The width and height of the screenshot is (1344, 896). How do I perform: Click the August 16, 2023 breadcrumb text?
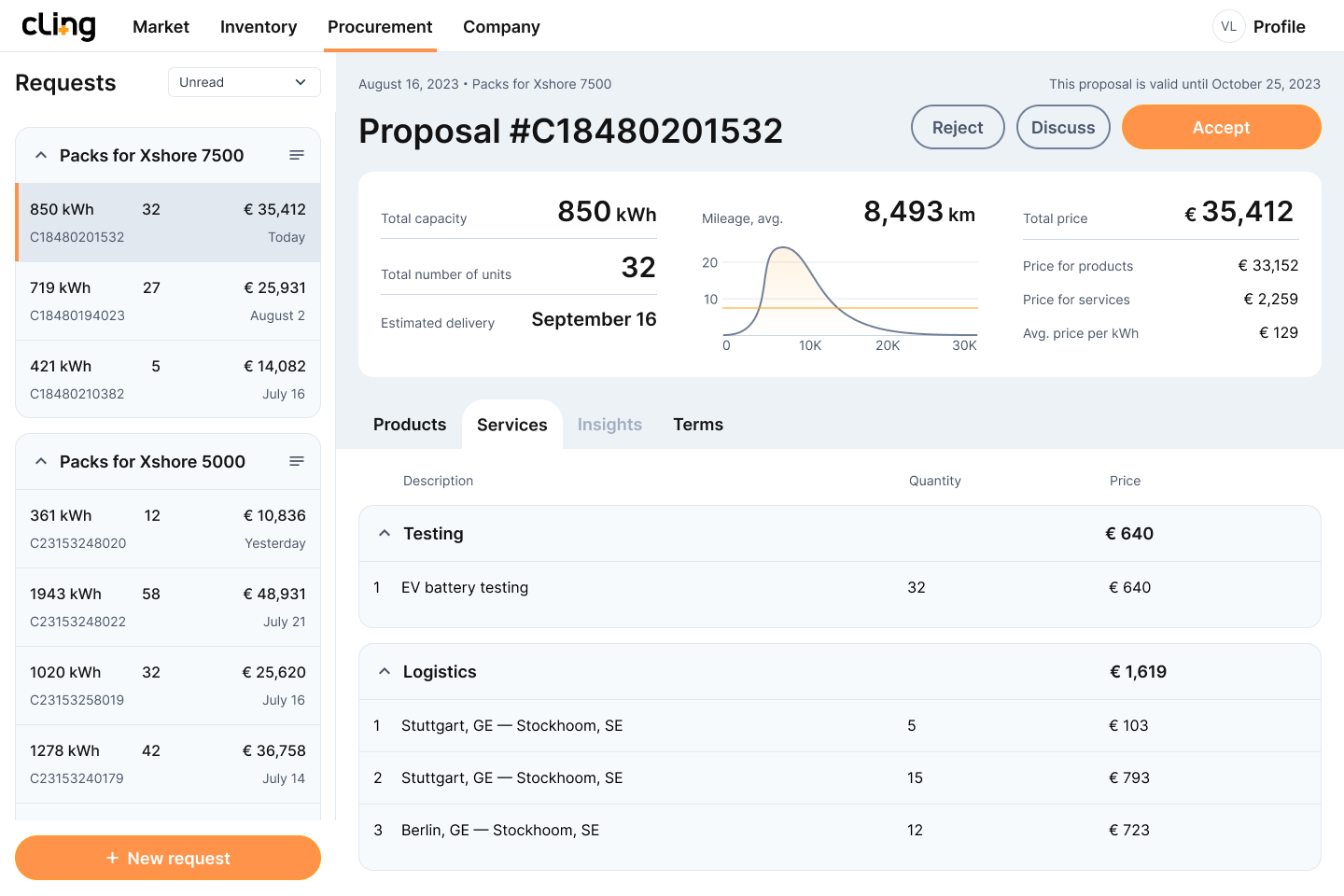coord(409,84)
